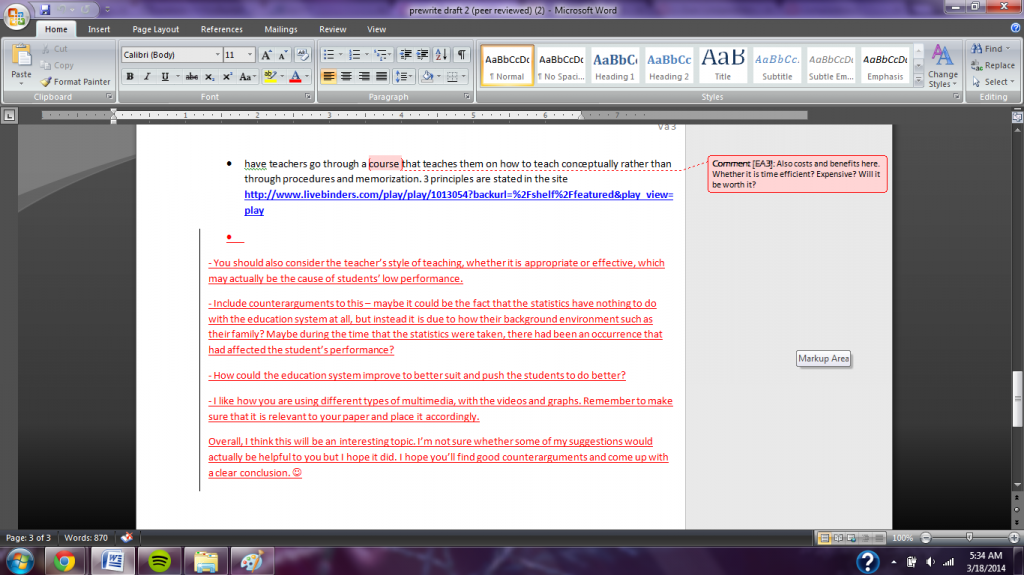Click the Format Painter tool
The width and height of the screenshot is (1024, 575).
pyautogui.click(x=75, y=82)
